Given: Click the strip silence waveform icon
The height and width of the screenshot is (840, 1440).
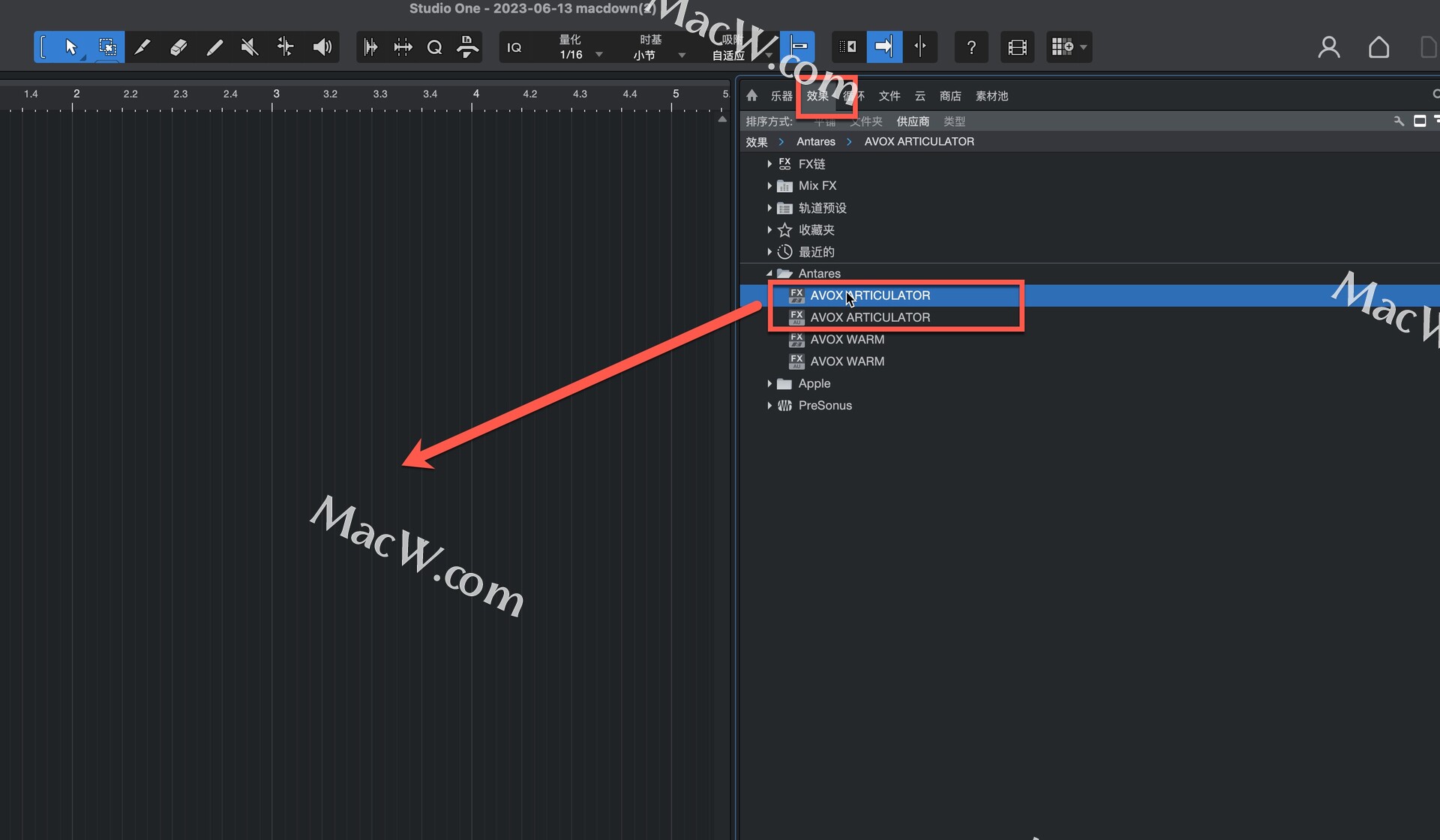Looking at the screenshot, I should [x=370, y=47].
